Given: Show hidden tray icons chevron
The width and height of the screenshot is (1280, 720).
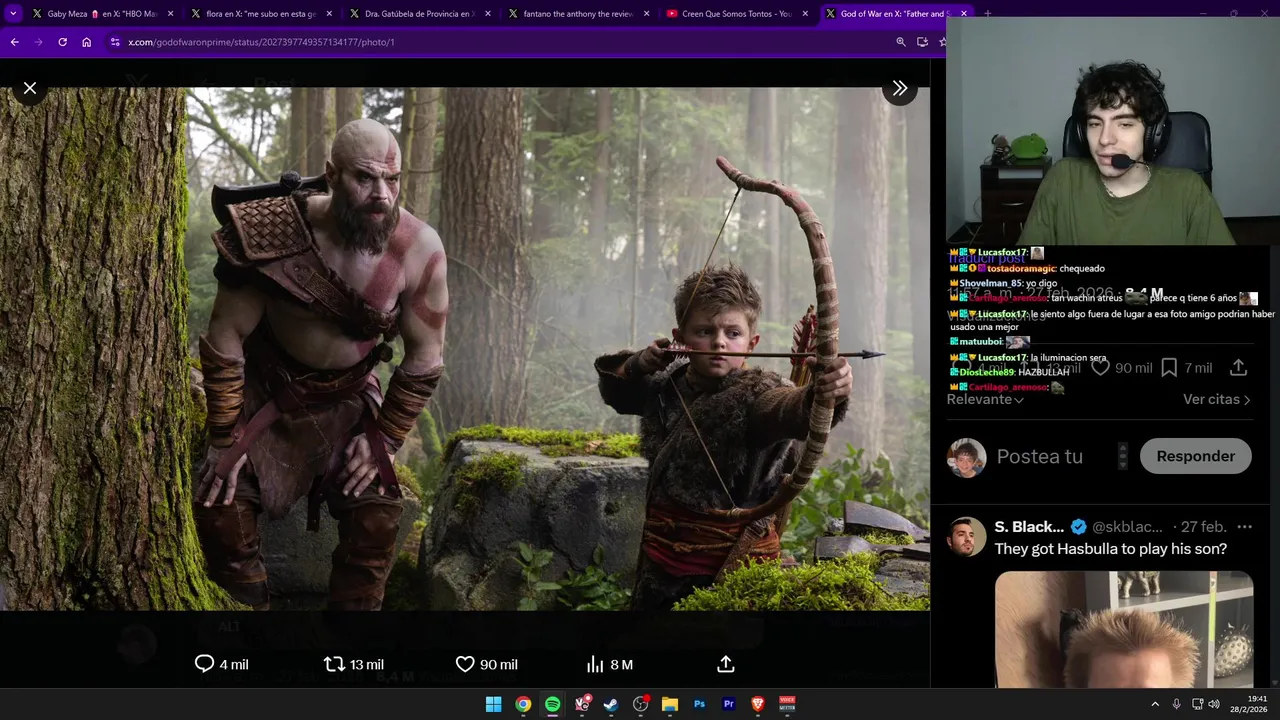Looking at the screenshot, I should [x=1155, y=704].
